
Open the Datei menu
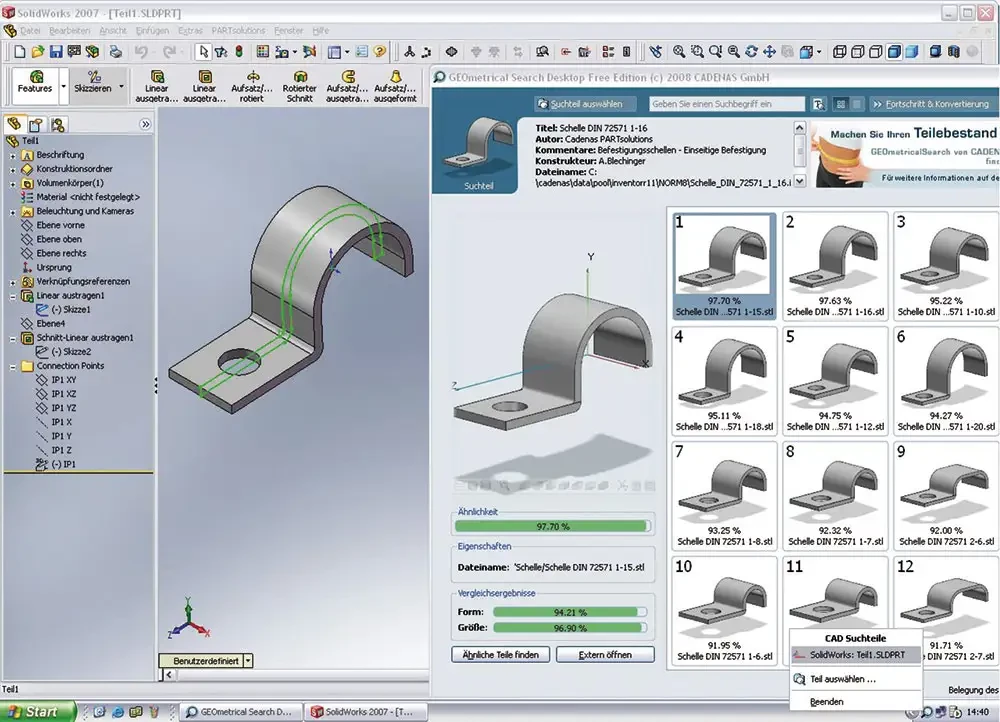(x=30, y=31)
